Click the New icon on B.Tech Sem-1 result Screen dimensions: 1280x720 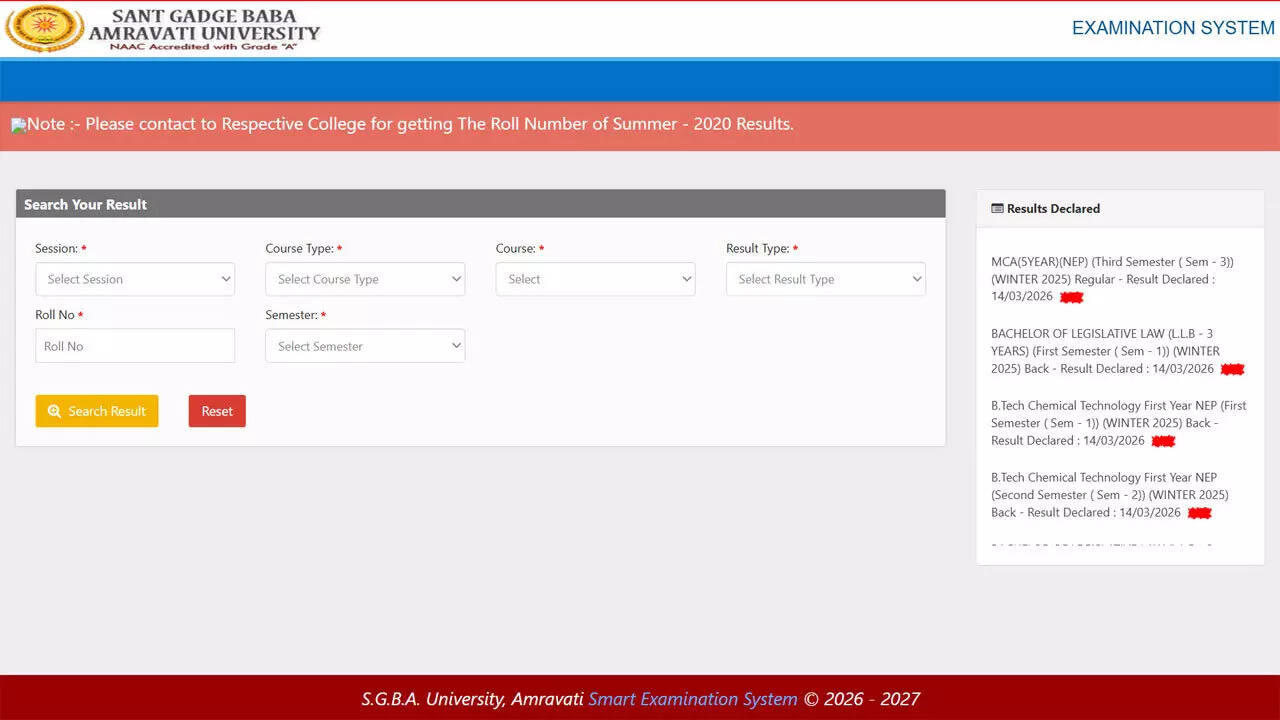coord(1163,440)
